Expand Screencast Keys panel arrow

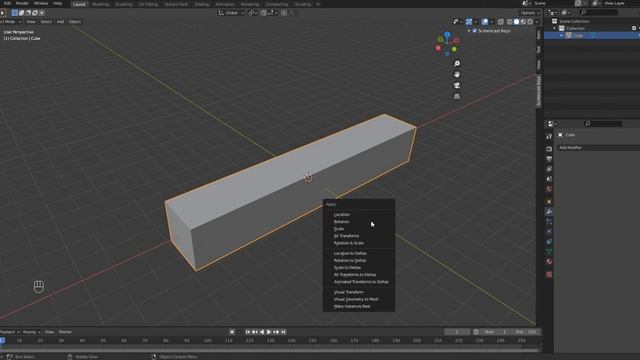tap(469, 31)
